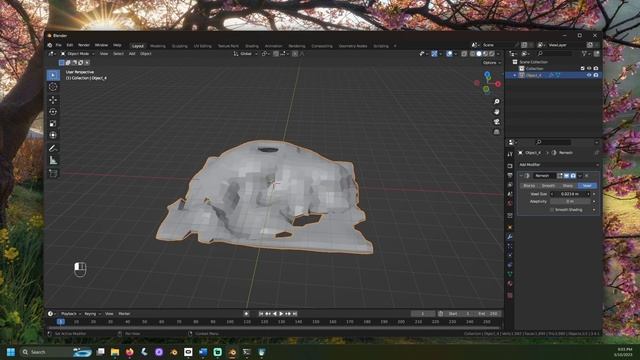Toggle camera view icon in viewport

[x=497, y=122]
